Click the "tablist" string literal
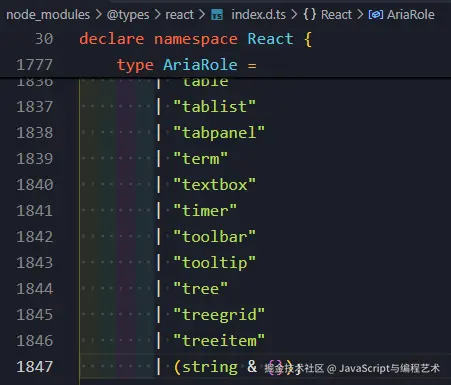This screenshot has width=451, height=385. [x=215, y=107]
